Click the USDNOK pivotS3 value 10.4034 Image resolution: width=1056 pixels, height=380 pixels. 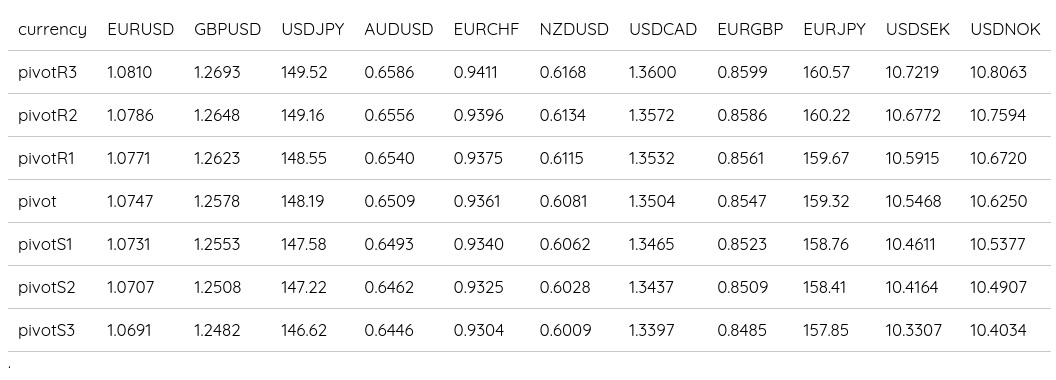(998, 331)
